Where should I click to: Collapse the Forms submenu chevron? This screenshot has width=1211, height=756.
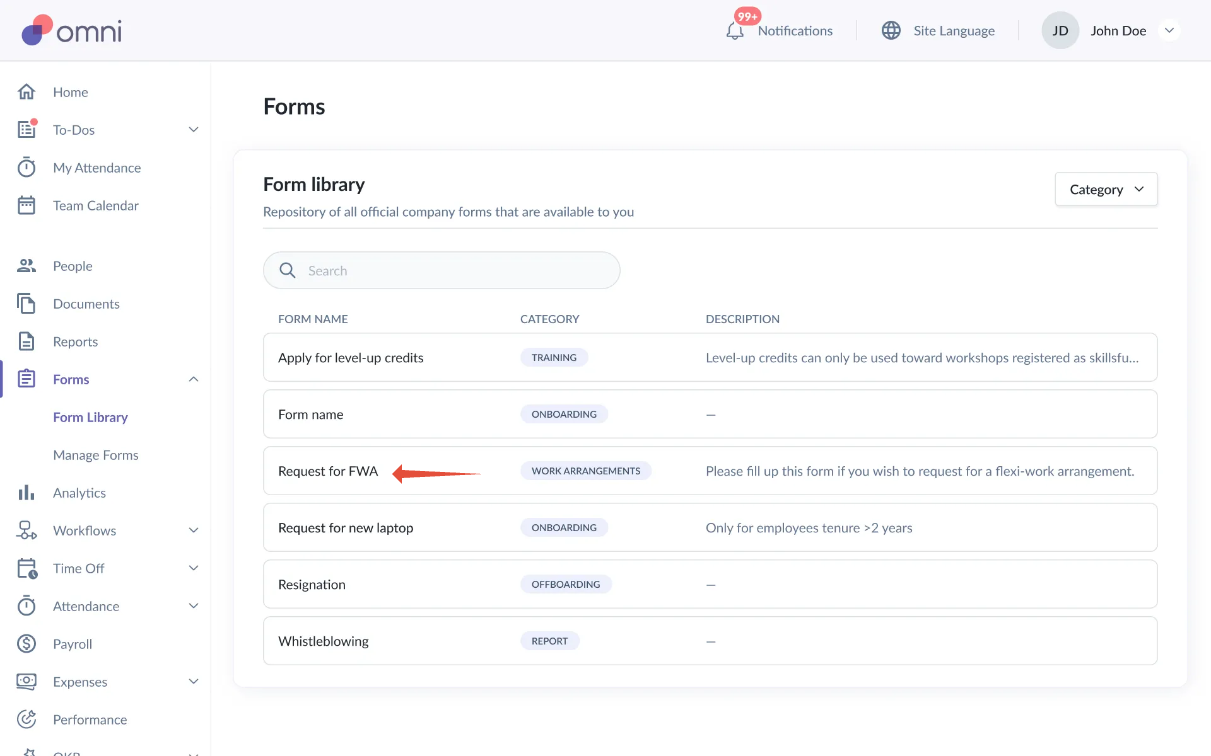coord(194,379)
